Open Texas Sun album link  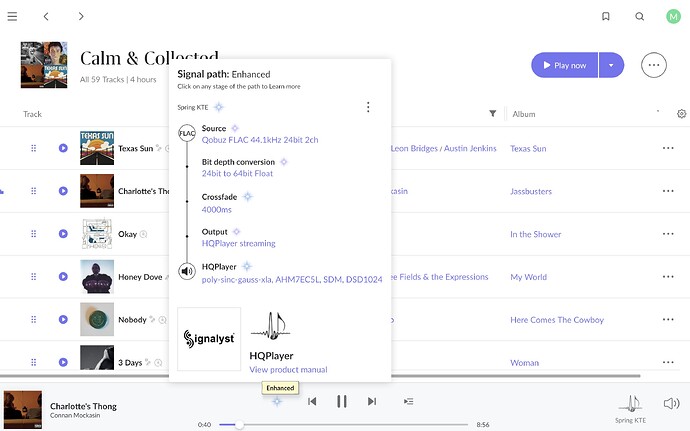(x=528, y=148)
